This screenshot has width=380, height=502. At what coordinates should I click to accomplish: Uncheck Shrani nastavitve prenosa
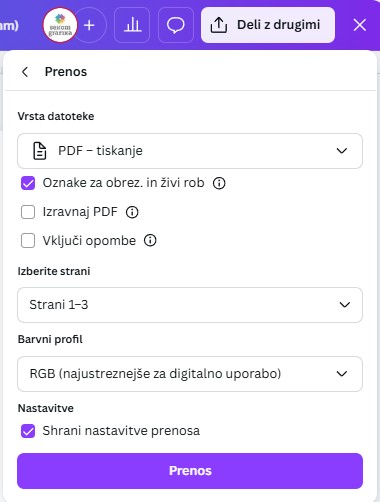coord(28,431)
